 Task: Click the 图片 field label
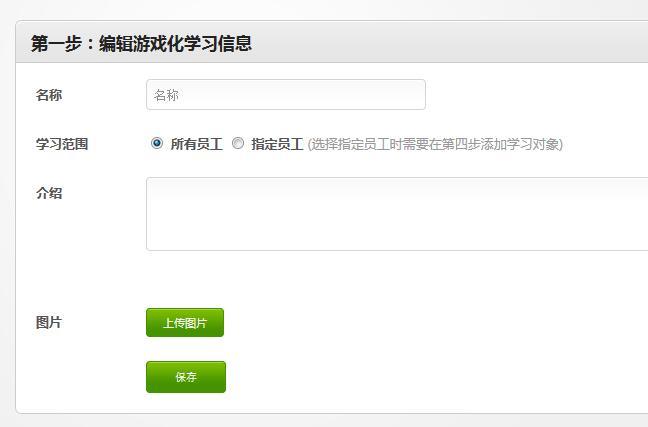pos(49,322)
